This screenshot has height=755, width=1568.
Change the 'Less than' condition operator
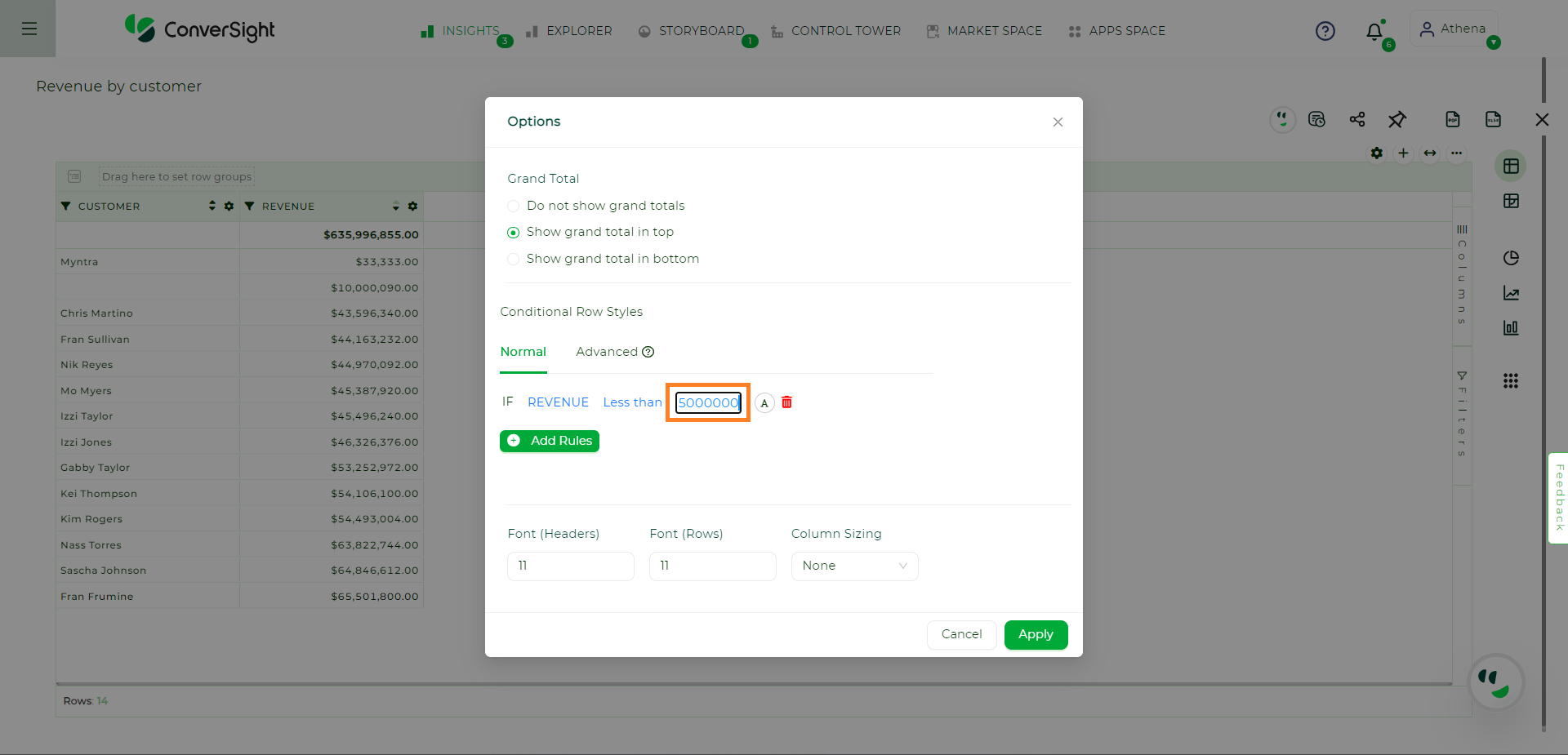pos(632,402)
